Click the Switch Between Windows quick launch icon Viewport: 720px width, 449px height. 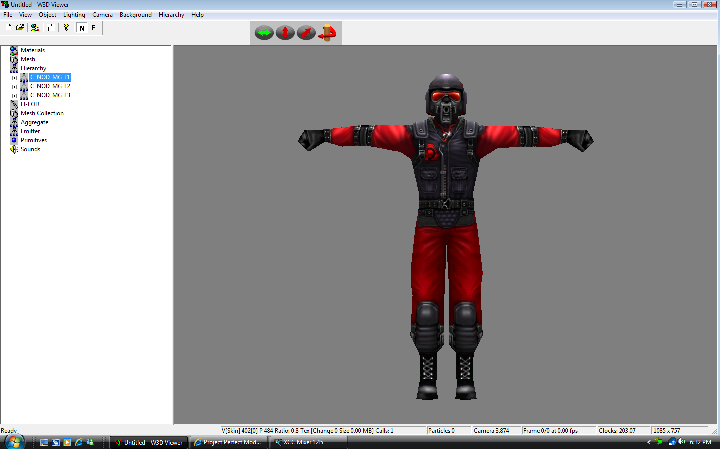tap(56, 443)
